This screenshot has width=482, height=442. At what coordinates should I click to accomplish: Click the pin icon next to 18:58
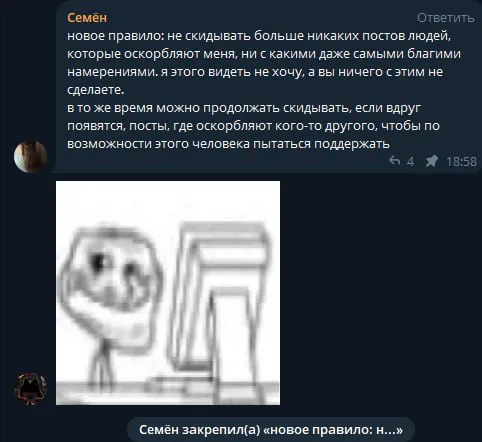coord(432,161)
